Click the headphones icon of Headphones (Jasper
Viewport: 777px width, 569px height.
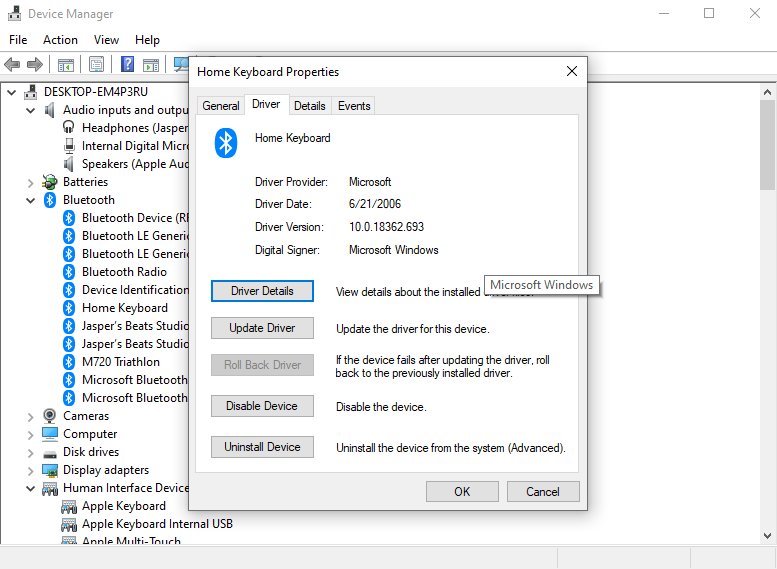click(69, 127)
